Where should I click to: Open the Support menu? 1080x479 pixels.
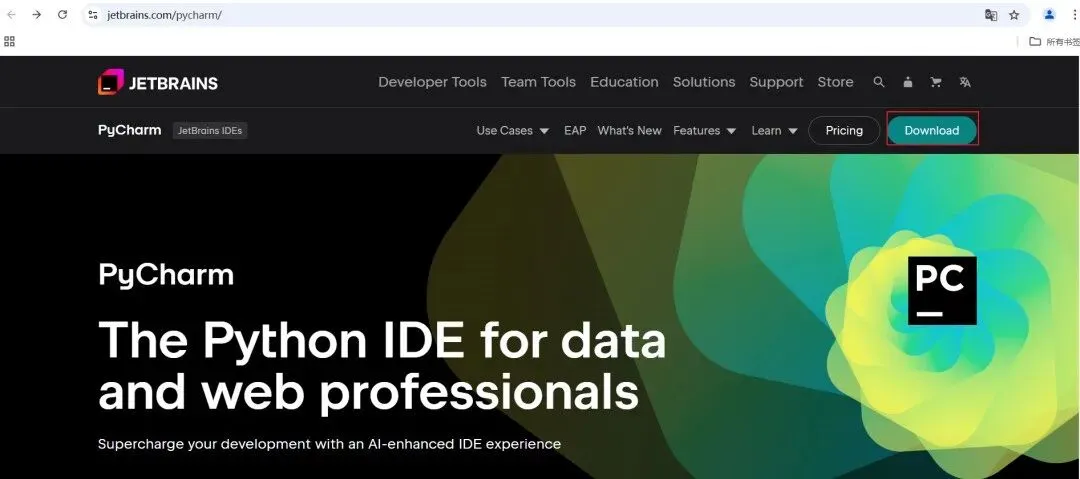pos(776,82)
